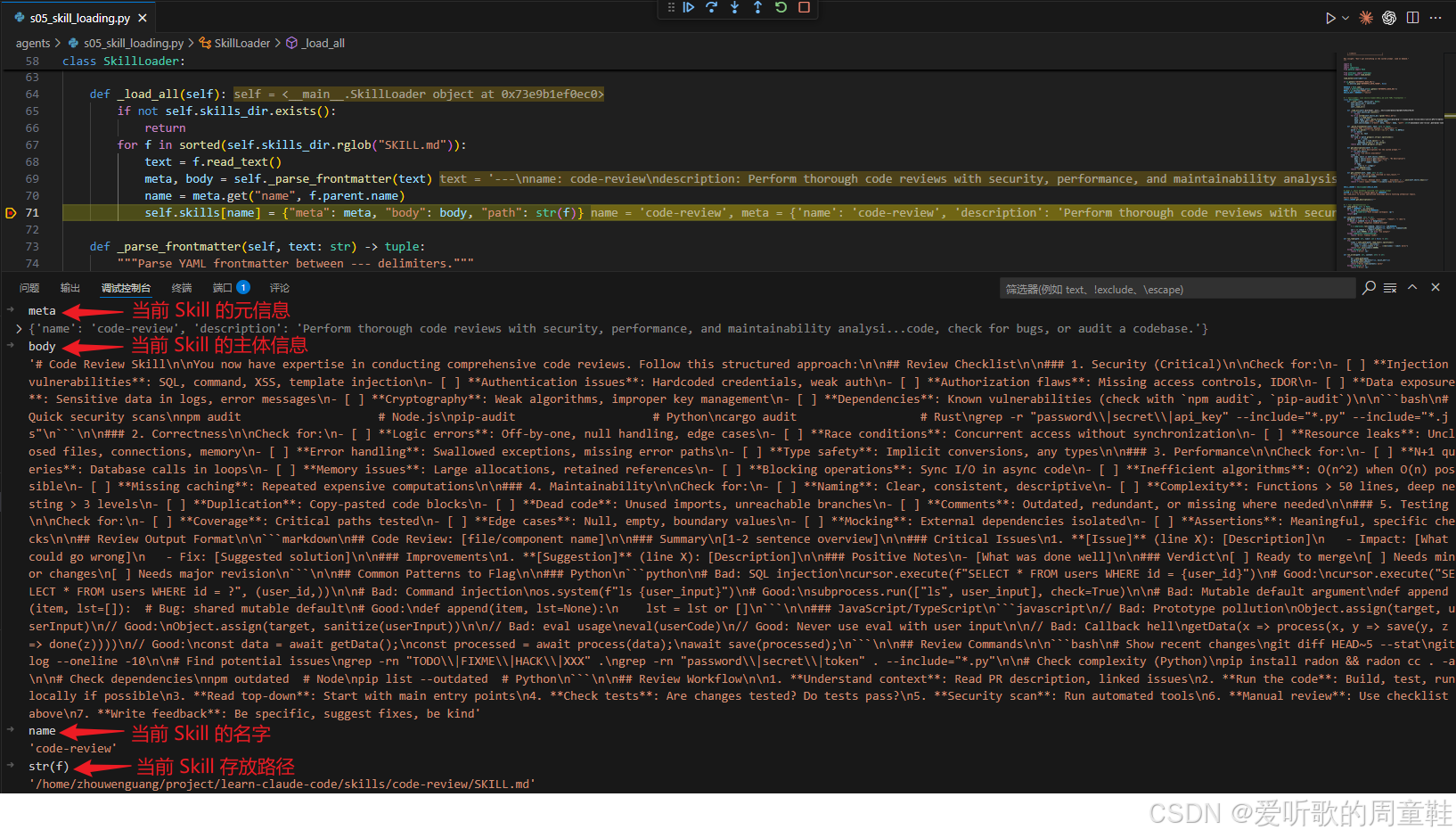Maximize the panel with the up chevron
This screenshot has height=838, width=1456.
(1412, 287)
